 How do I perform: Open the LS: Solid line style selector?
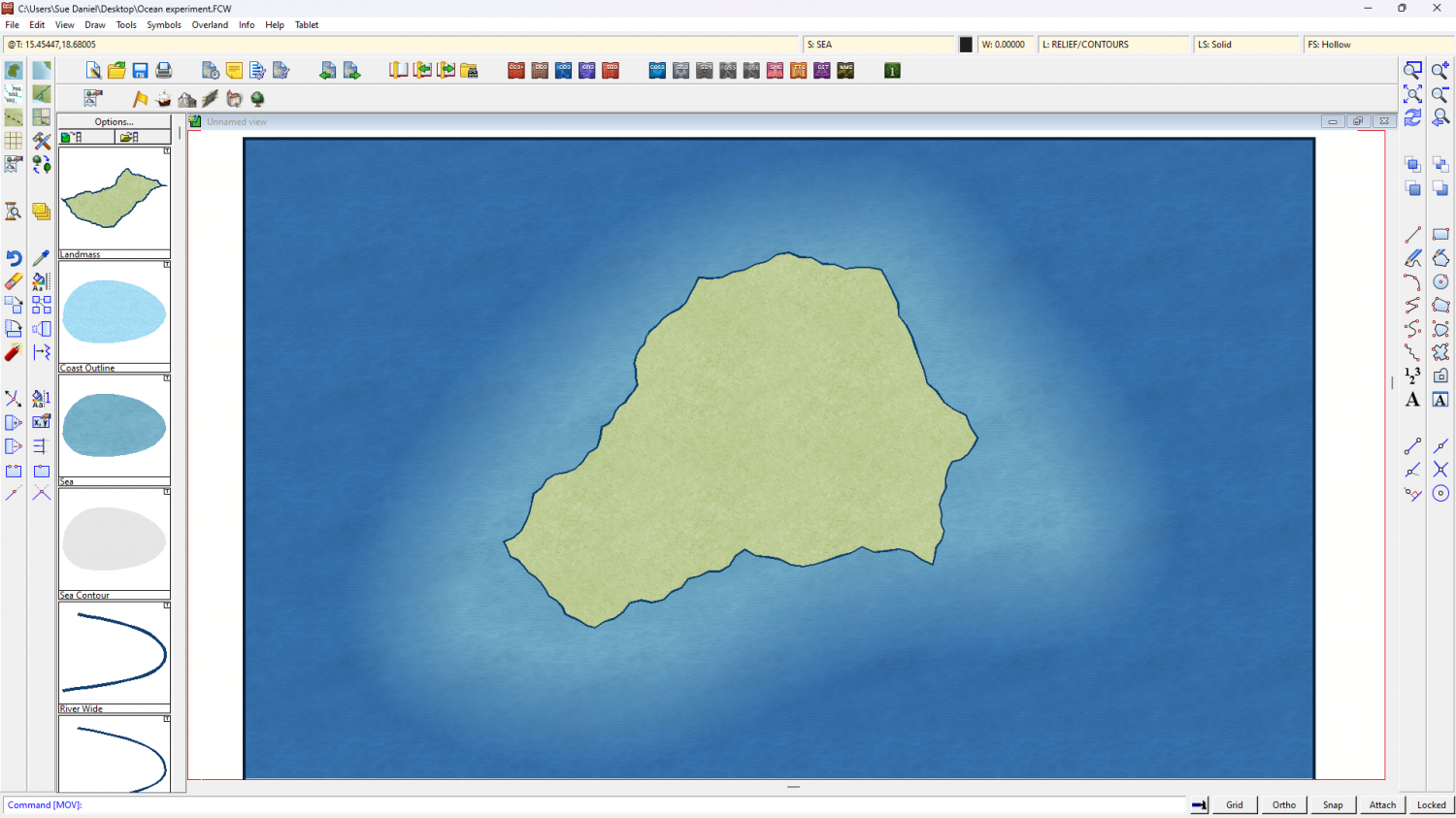tap(1246, 45)
